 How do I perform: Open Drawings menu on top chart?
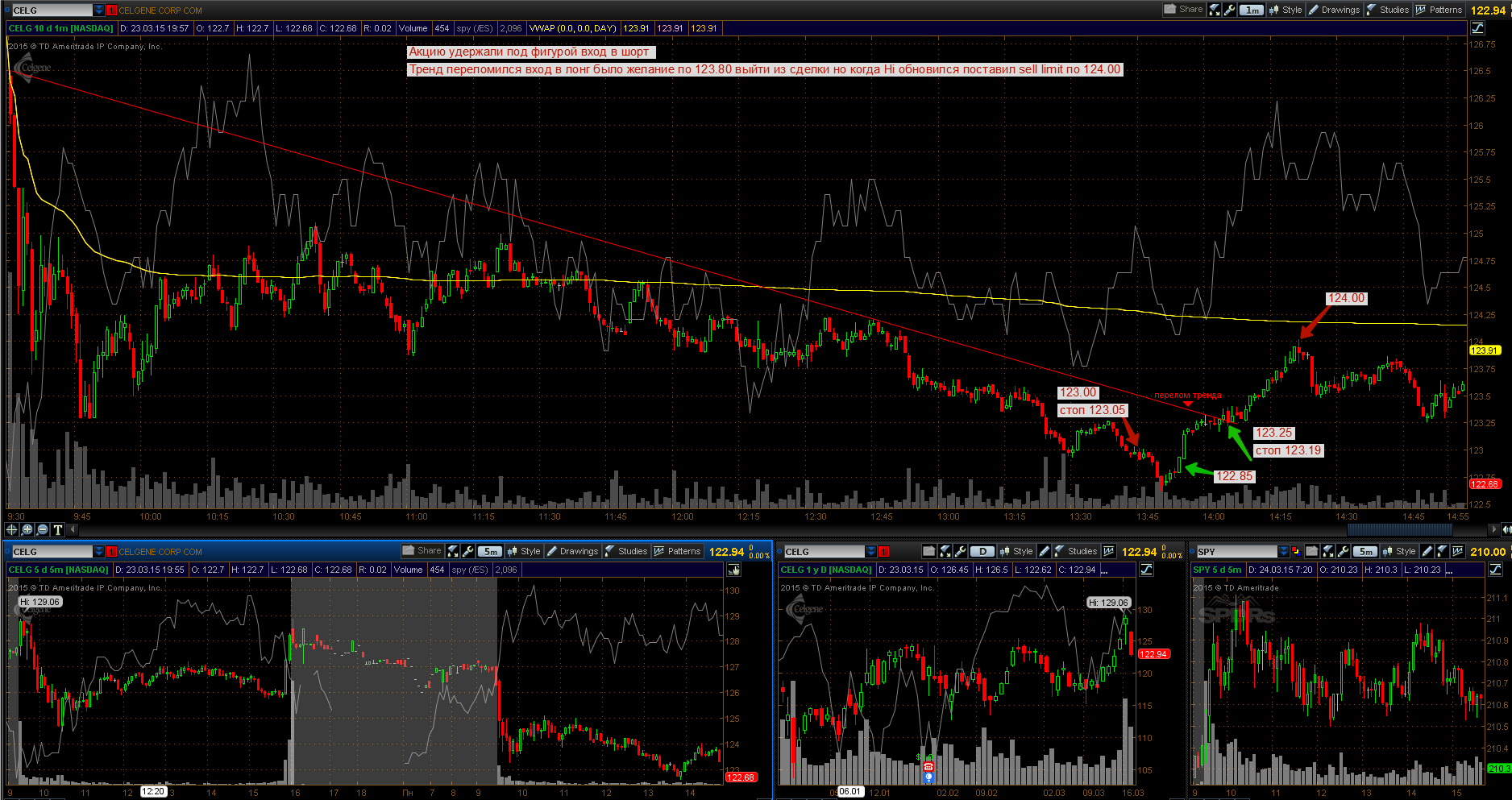click(1334, 10)
